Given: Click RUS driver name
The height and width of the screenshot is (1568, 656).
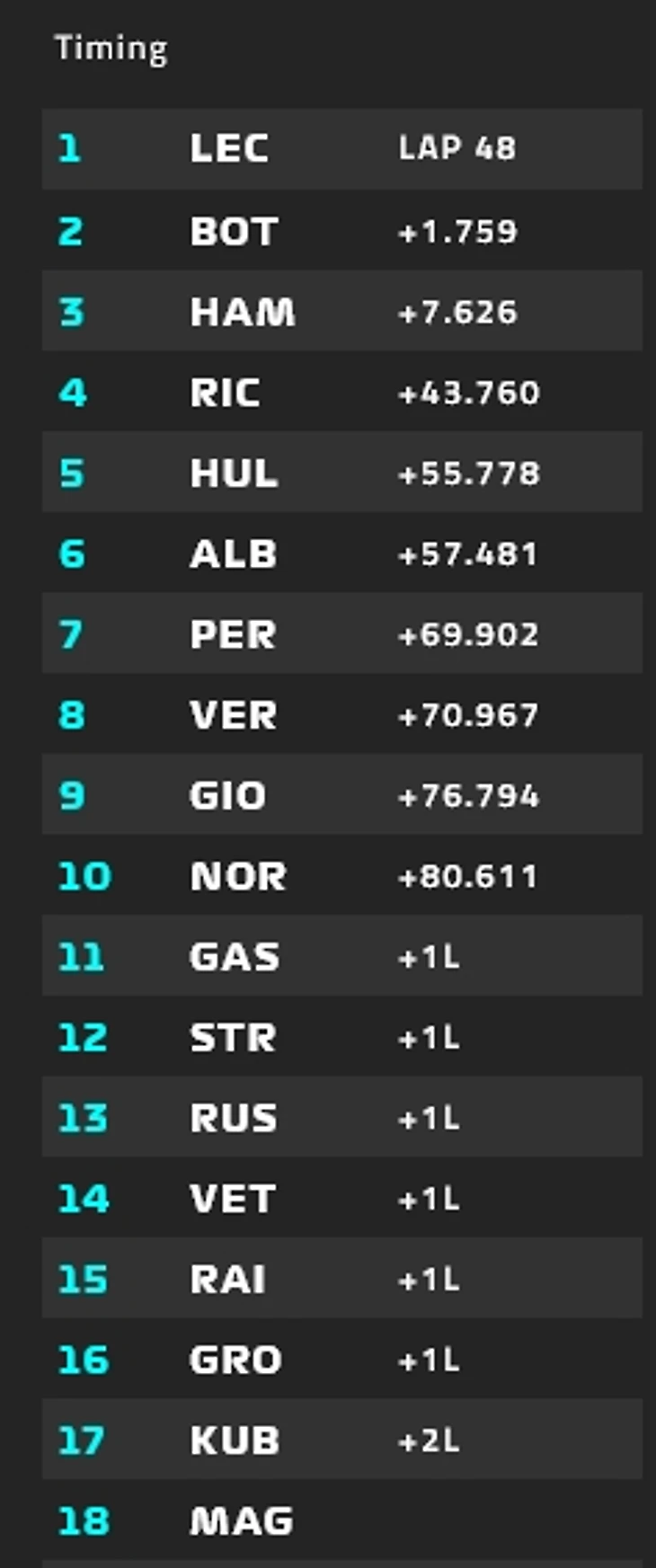Looking at the screenshot, I should pos(233,1119).
